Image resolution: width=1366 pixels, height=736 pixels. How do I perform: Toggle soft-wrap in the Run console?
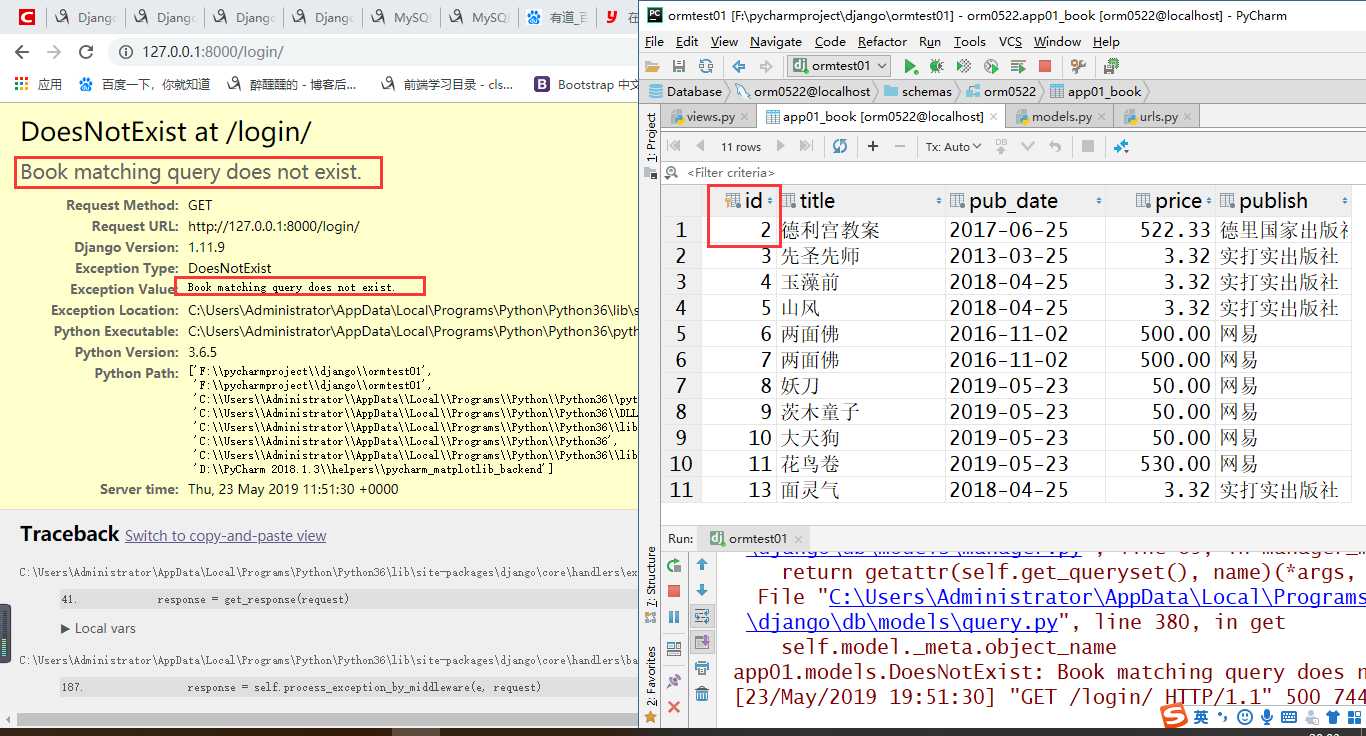pos(702,616)
